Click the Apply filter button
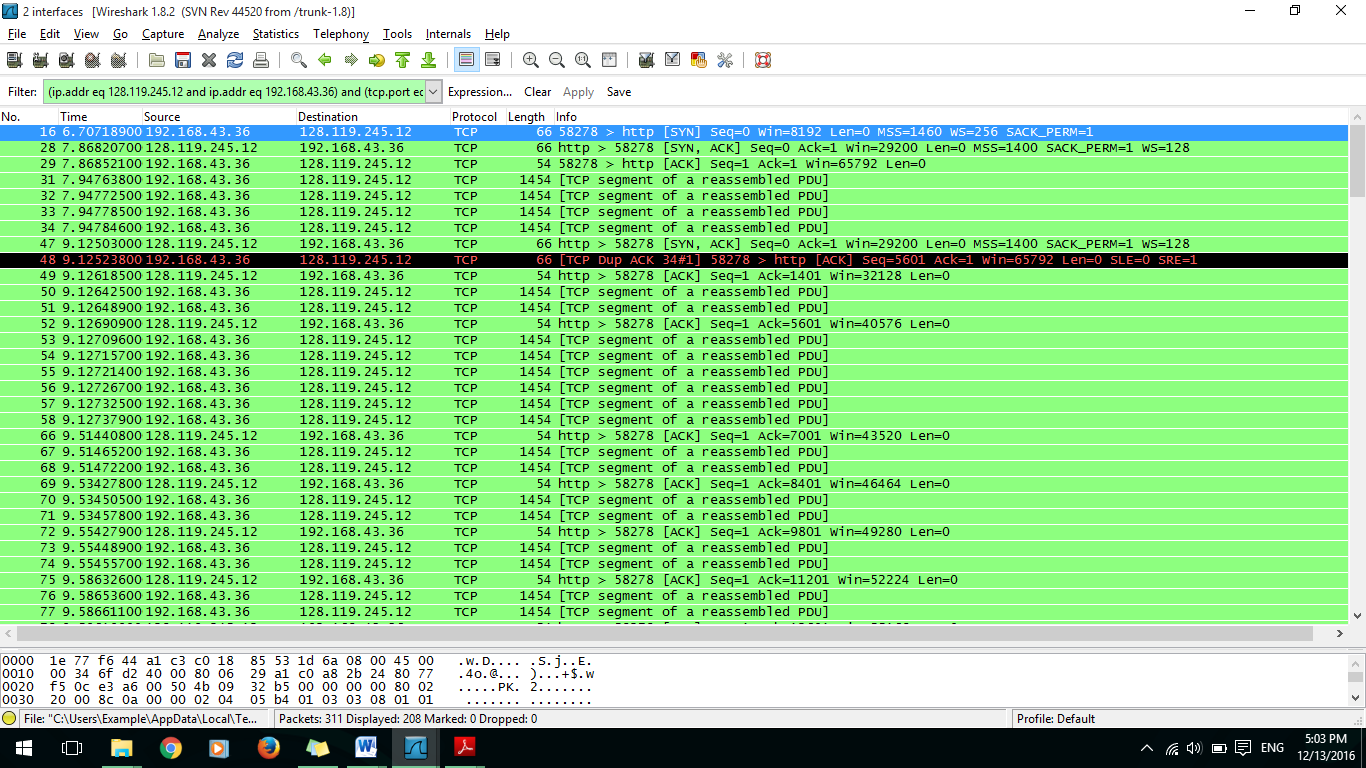The image size is (1366, 768). tap(578, 92)
